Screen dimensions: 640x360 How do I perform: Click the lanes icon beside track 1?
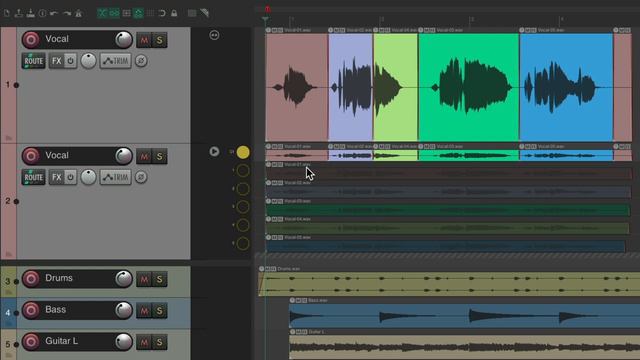click(x=214, y=35)
